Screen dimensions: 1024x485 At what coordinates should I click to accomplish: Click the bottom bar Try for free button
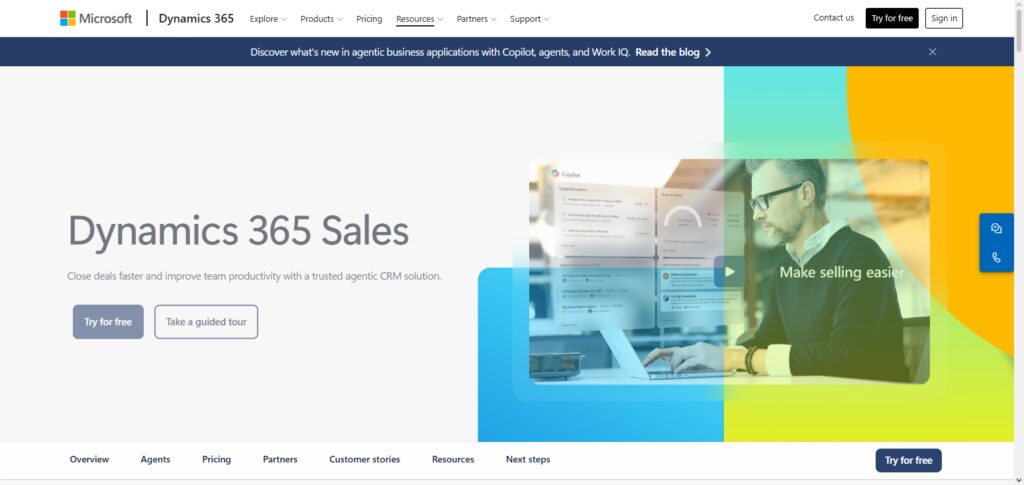[x=908, y=460]
